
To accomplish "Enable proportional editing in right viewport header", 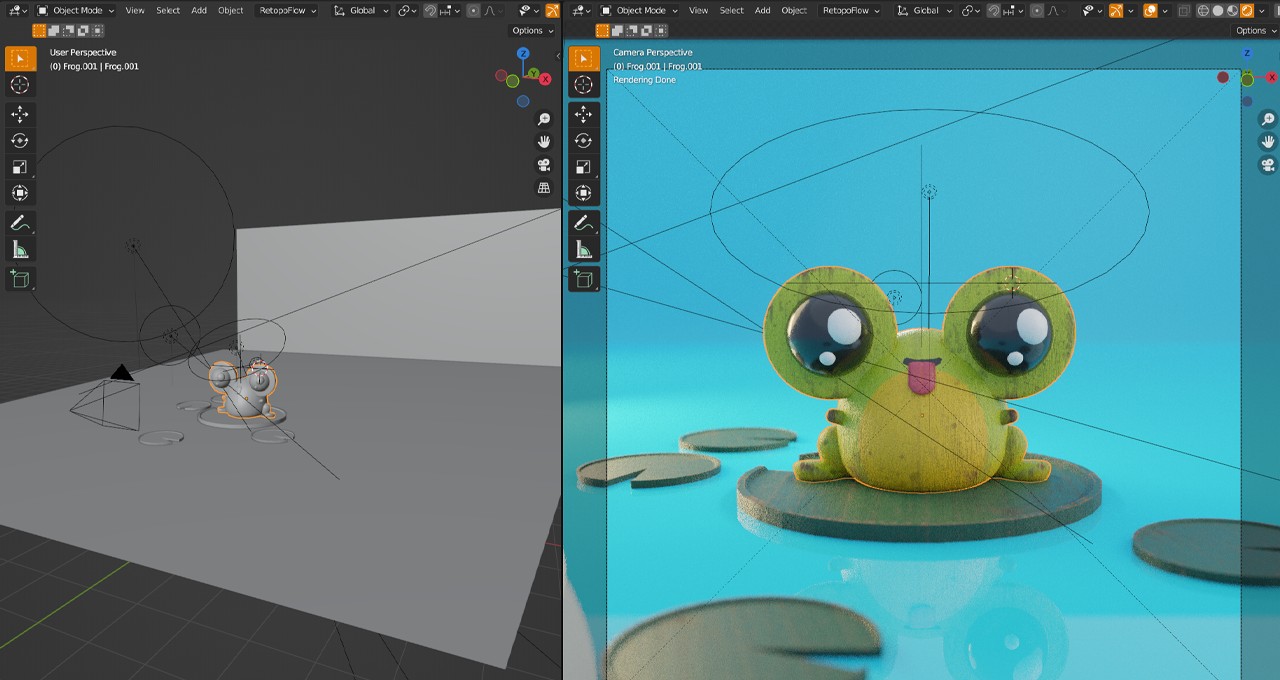I will pos(1037,11).
